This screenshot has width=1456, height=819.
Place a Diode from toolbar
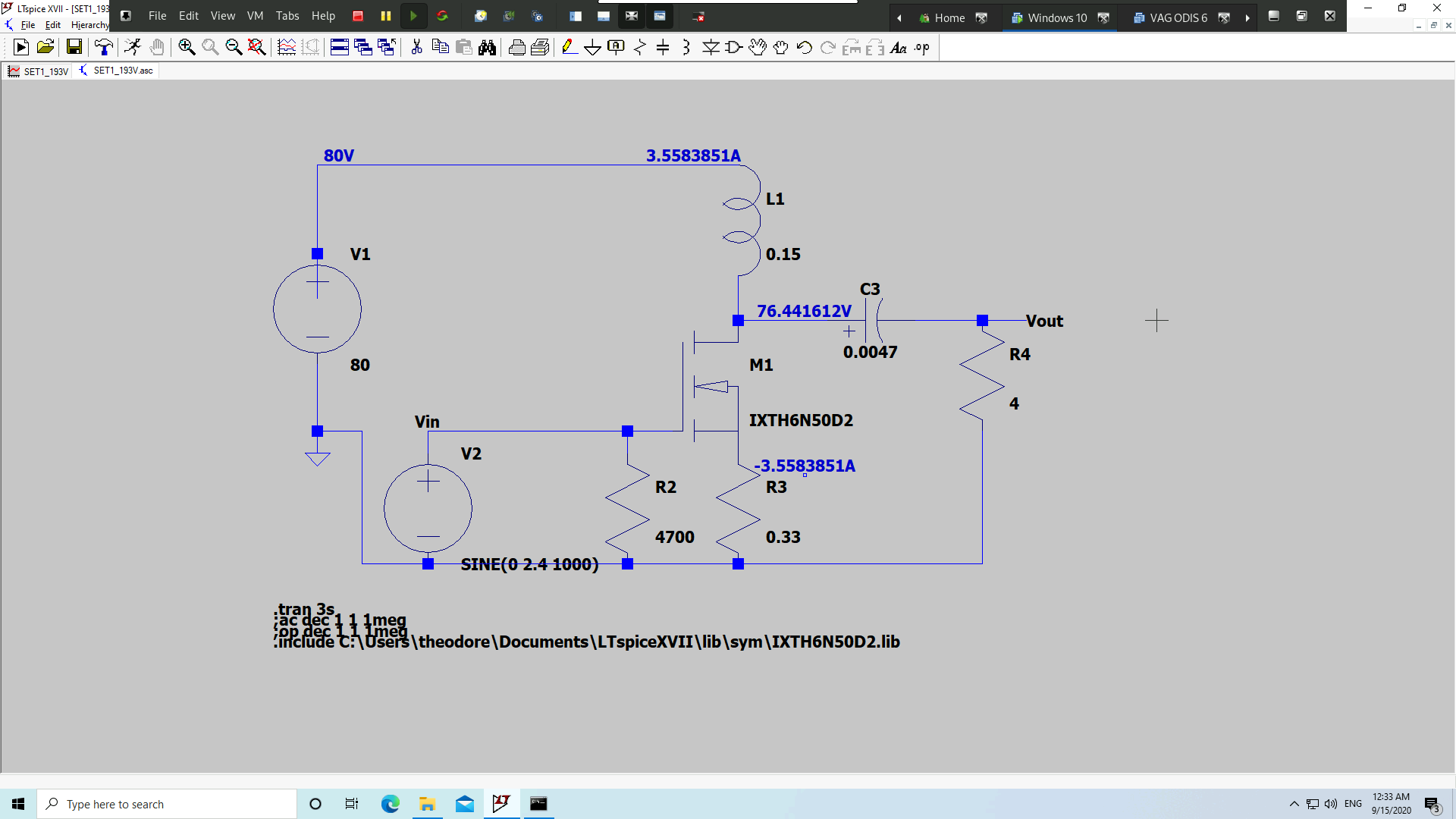711,48
